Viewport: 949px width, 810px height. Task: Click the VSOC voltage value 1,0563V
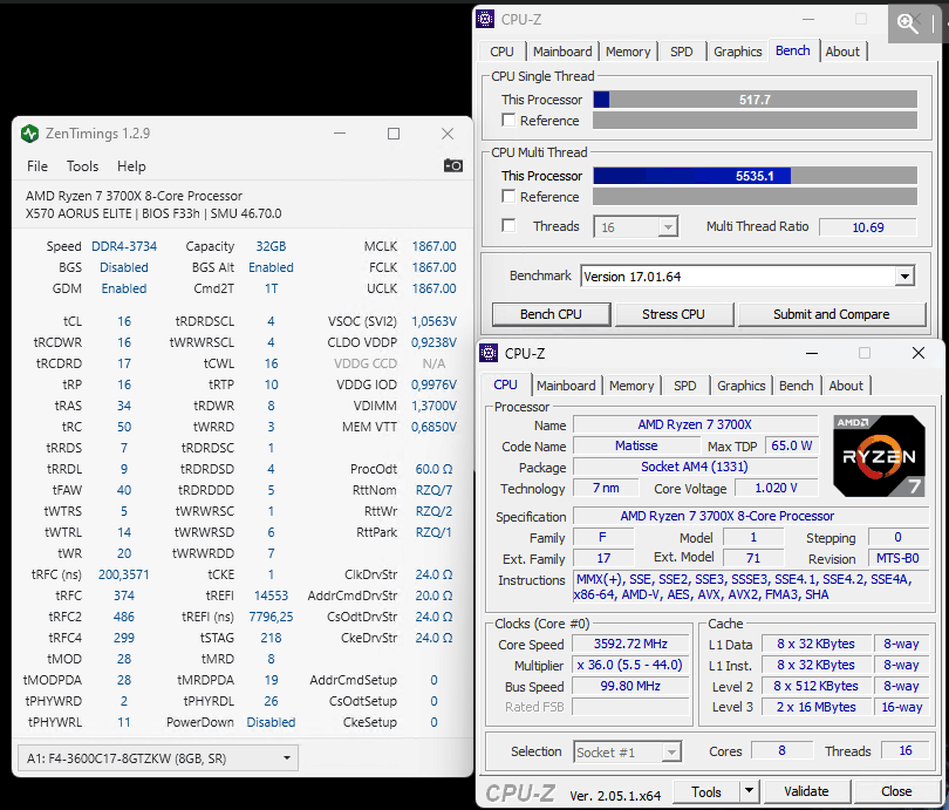(434, 321)
